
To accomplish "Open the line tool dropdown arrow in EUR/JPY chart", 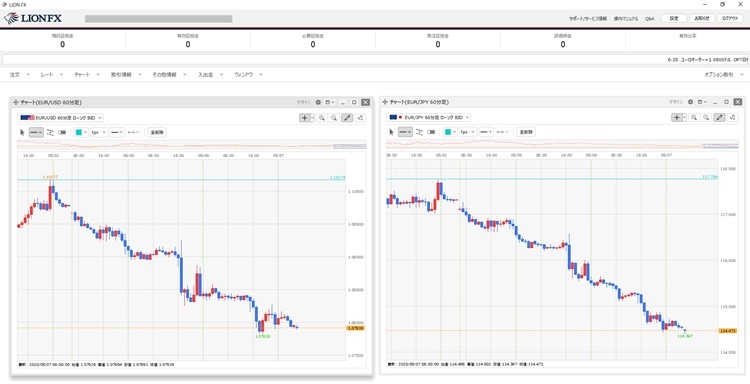I will [410, 132].
